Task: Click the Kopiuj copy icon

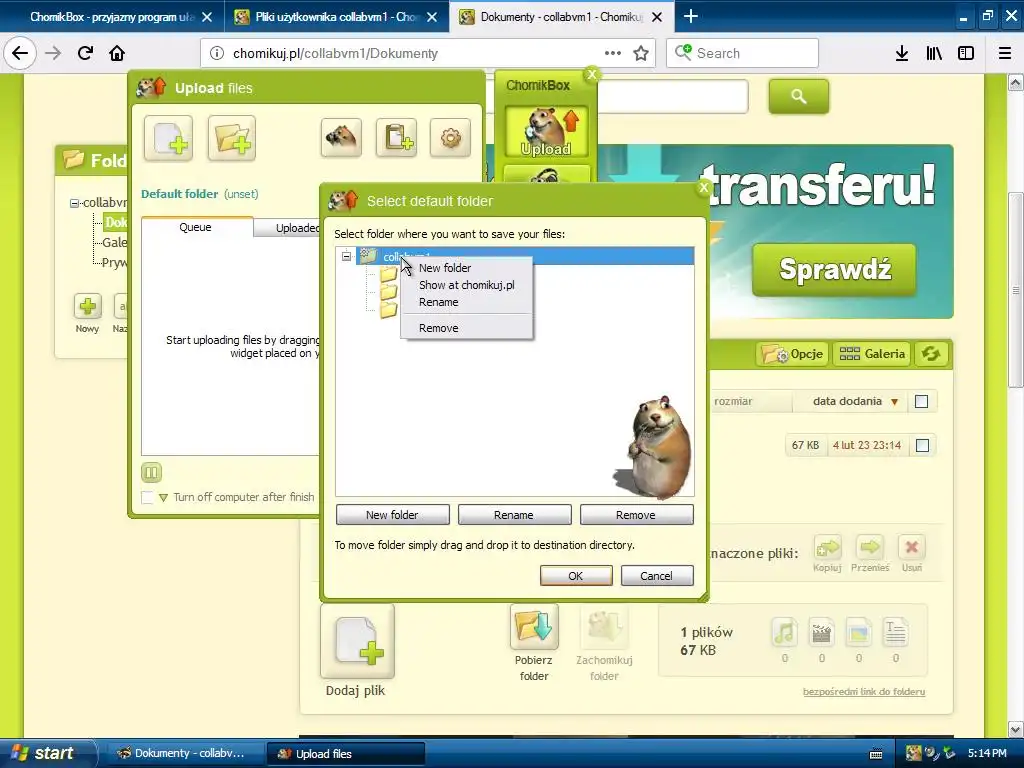Action: click(827, 547)
